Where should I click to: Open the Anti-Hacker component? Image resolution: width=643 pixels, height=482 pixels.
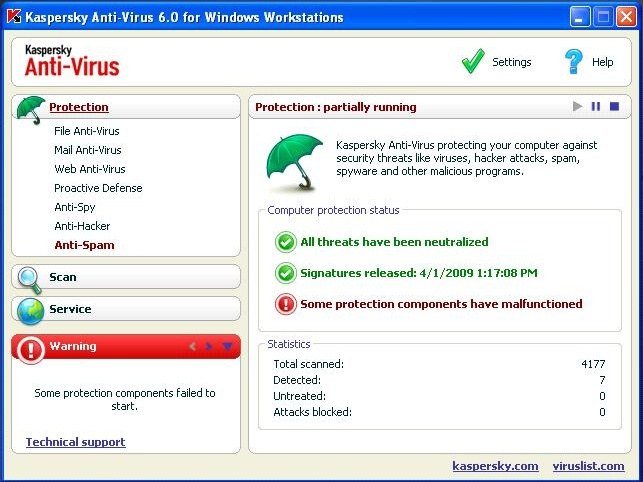pos(82,226)
